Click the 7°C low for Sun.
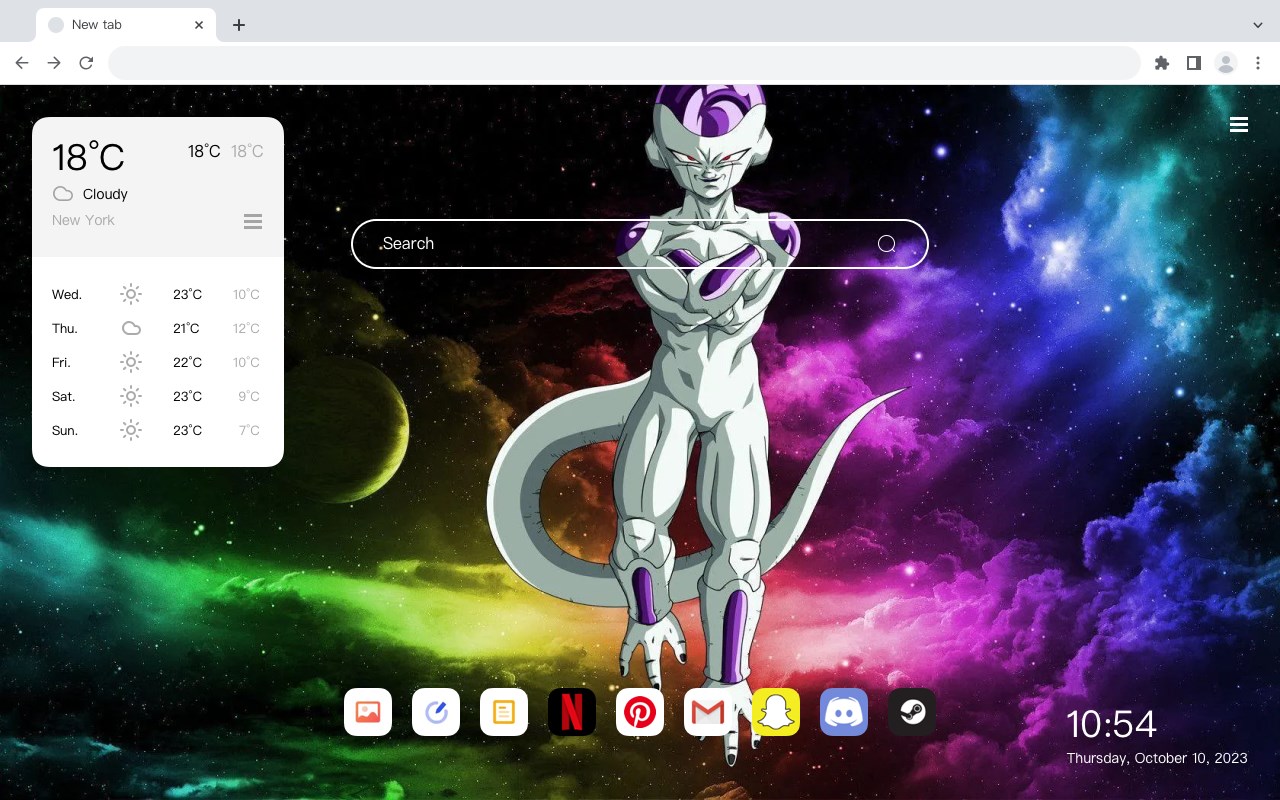 [249, 430]
